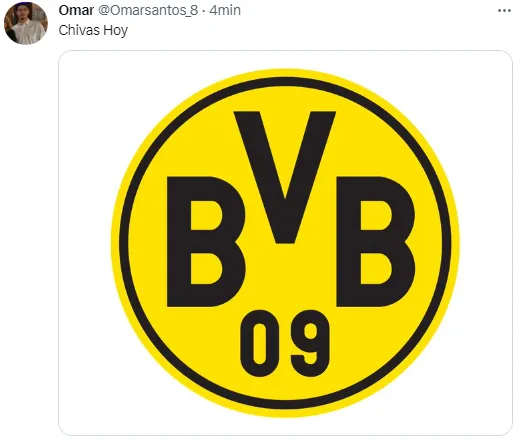Open the three-dot more options menu
Image resolution: width=519 pixels, height=440 pixels.
504,11
